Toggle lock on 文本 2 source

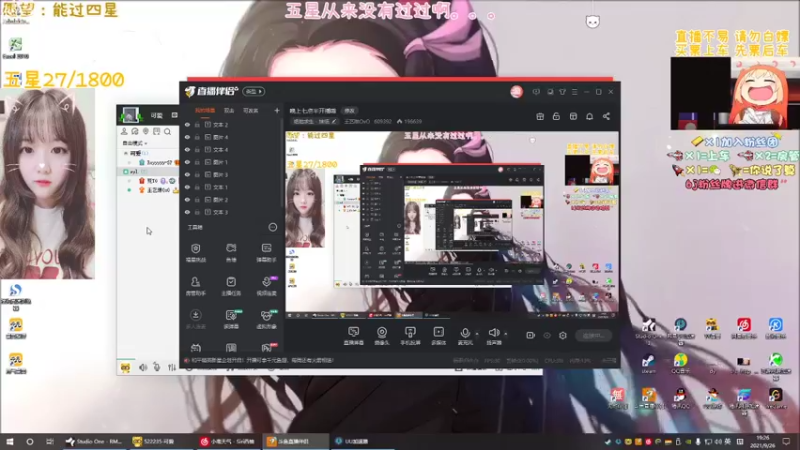point(197,124)
